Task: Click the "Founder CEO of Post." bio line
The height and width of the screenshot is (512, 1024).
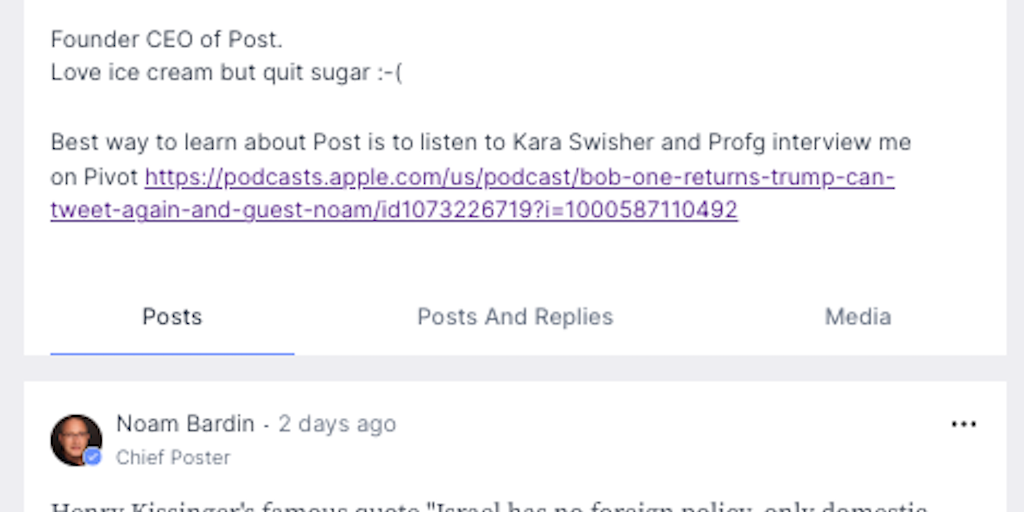Action: pos(166,40)
